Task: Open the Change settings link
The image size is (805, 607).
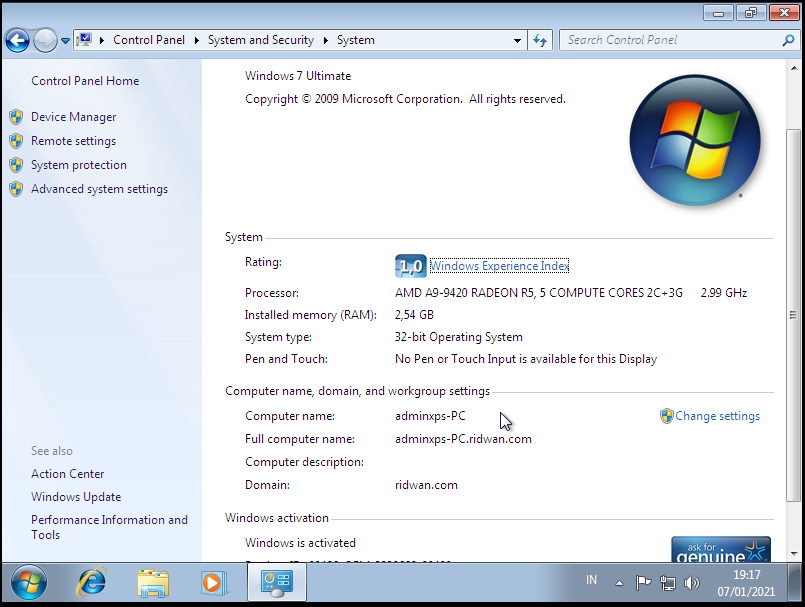Action: [718, 415]
